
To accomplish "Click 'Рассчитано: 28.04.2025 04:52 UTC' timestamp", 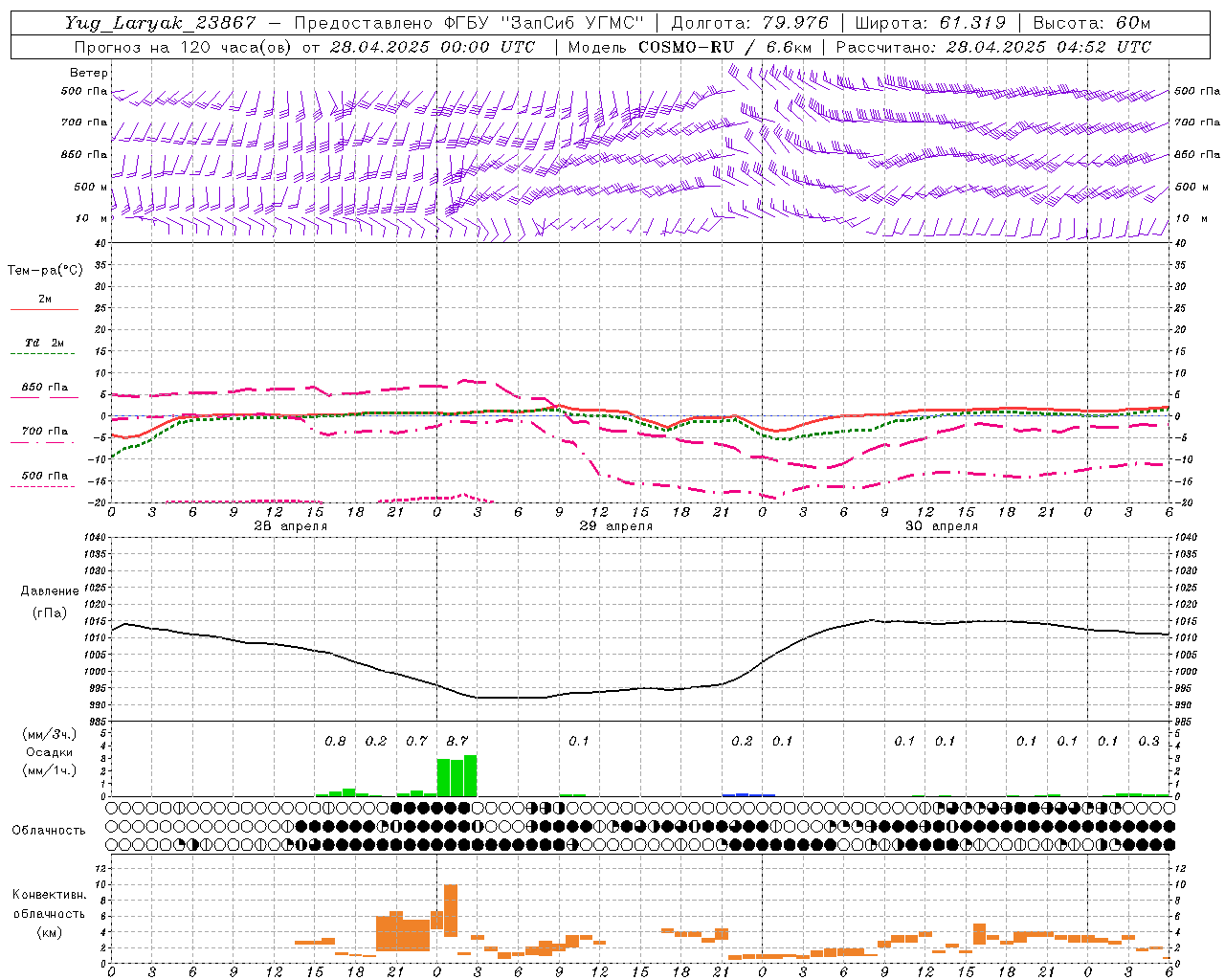I will (993, 47).
